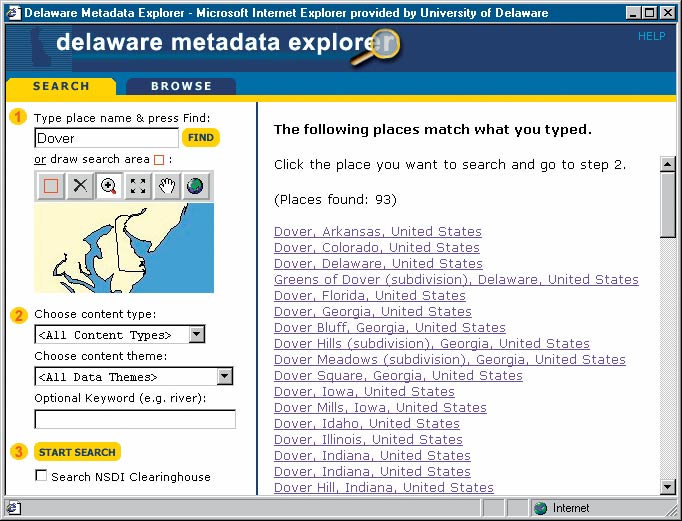
Task: Click the zoom to full extent tool
Action: tap(138, 186)
